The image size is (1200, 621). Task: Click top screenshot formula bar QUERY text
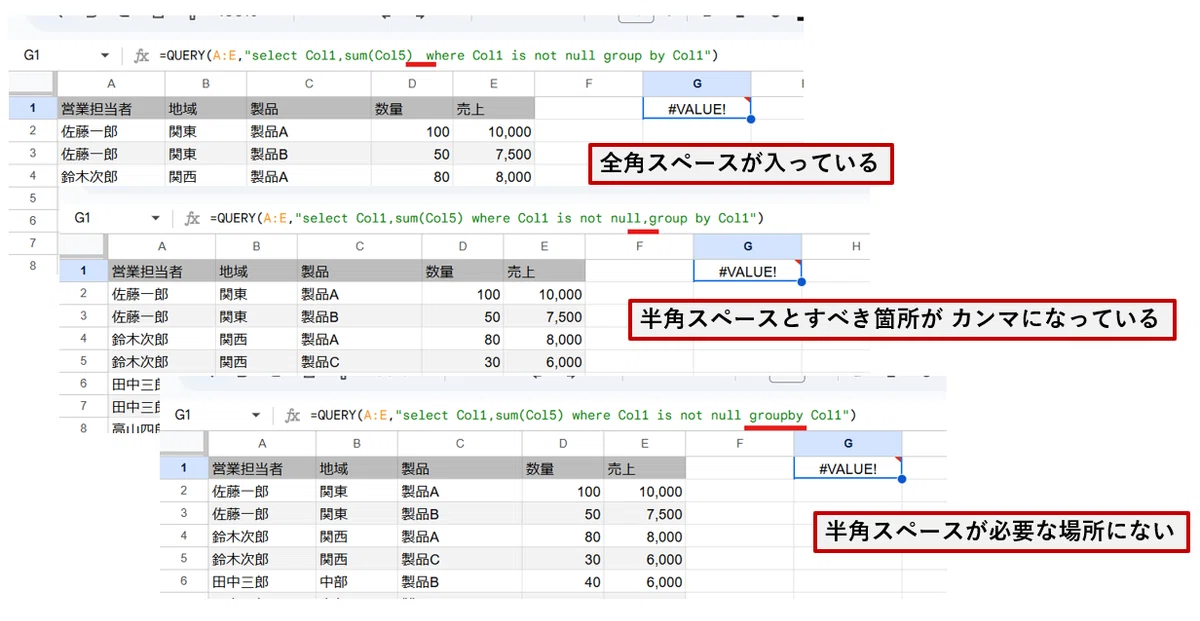pos(439,56)
